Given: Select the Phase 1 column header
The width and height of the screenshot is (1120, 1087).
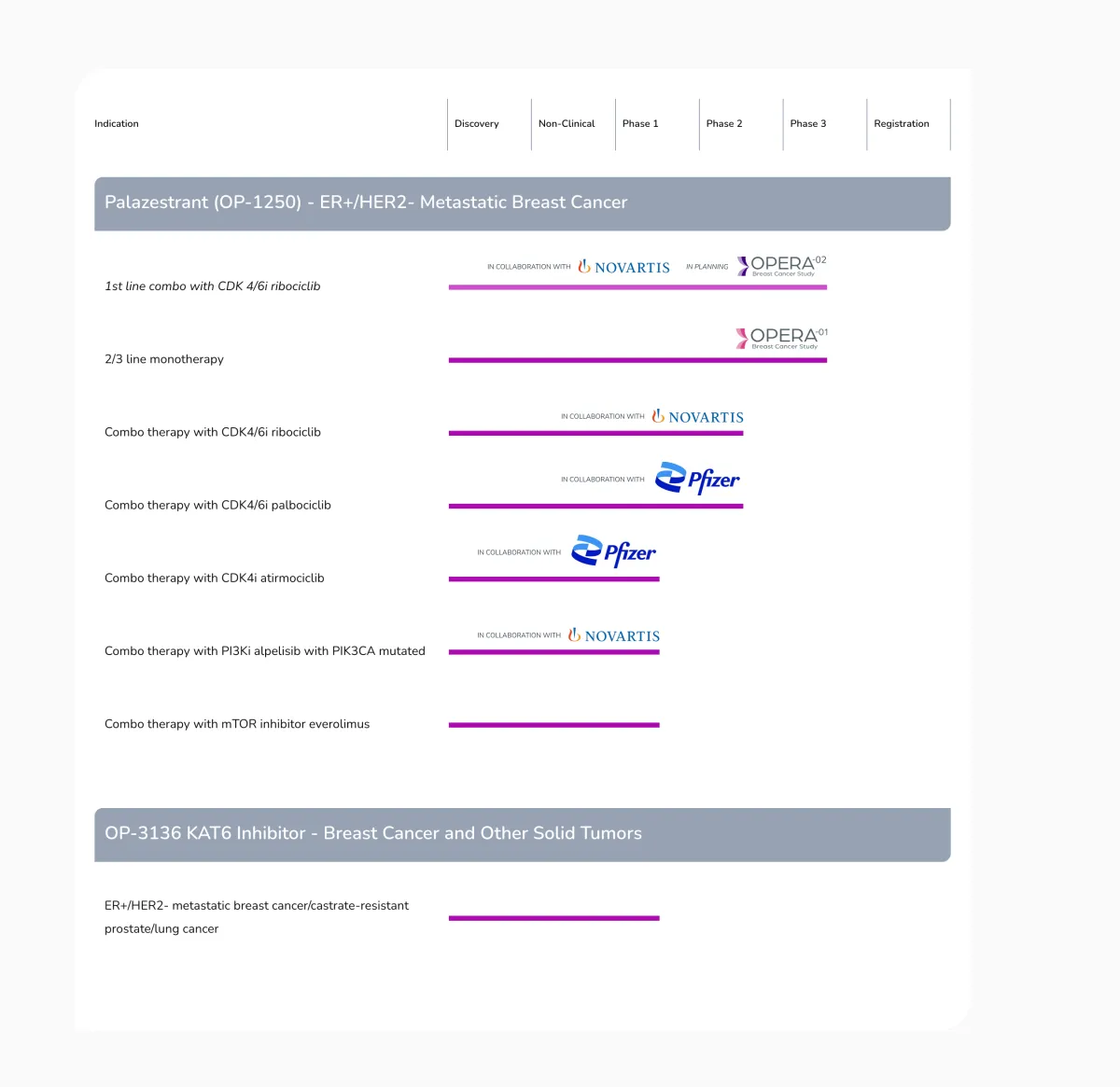Looking at the screenshot, I should click(640, 124).
